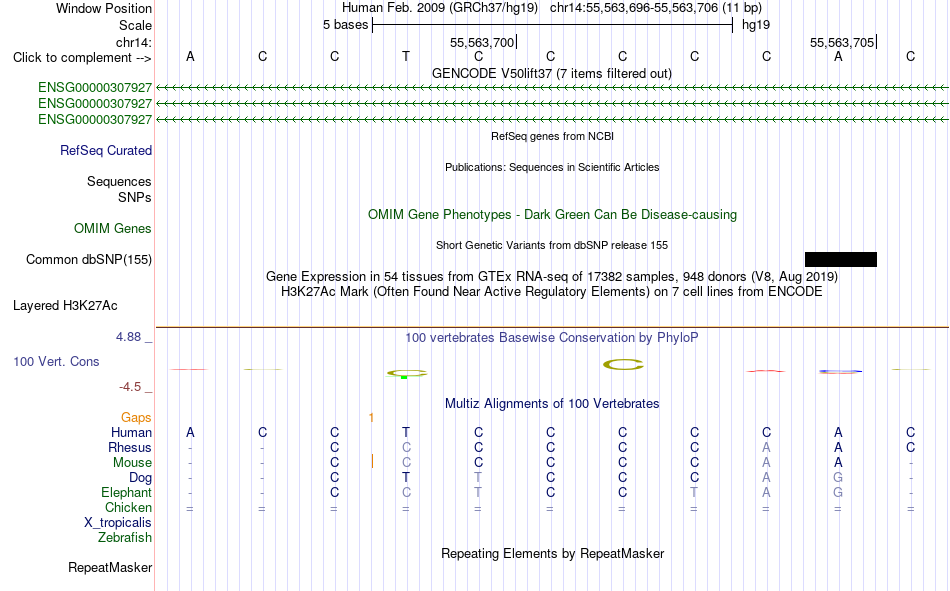Click the Common dbSNP(155) track label
The image size is (950, 591).
[89, 259]
